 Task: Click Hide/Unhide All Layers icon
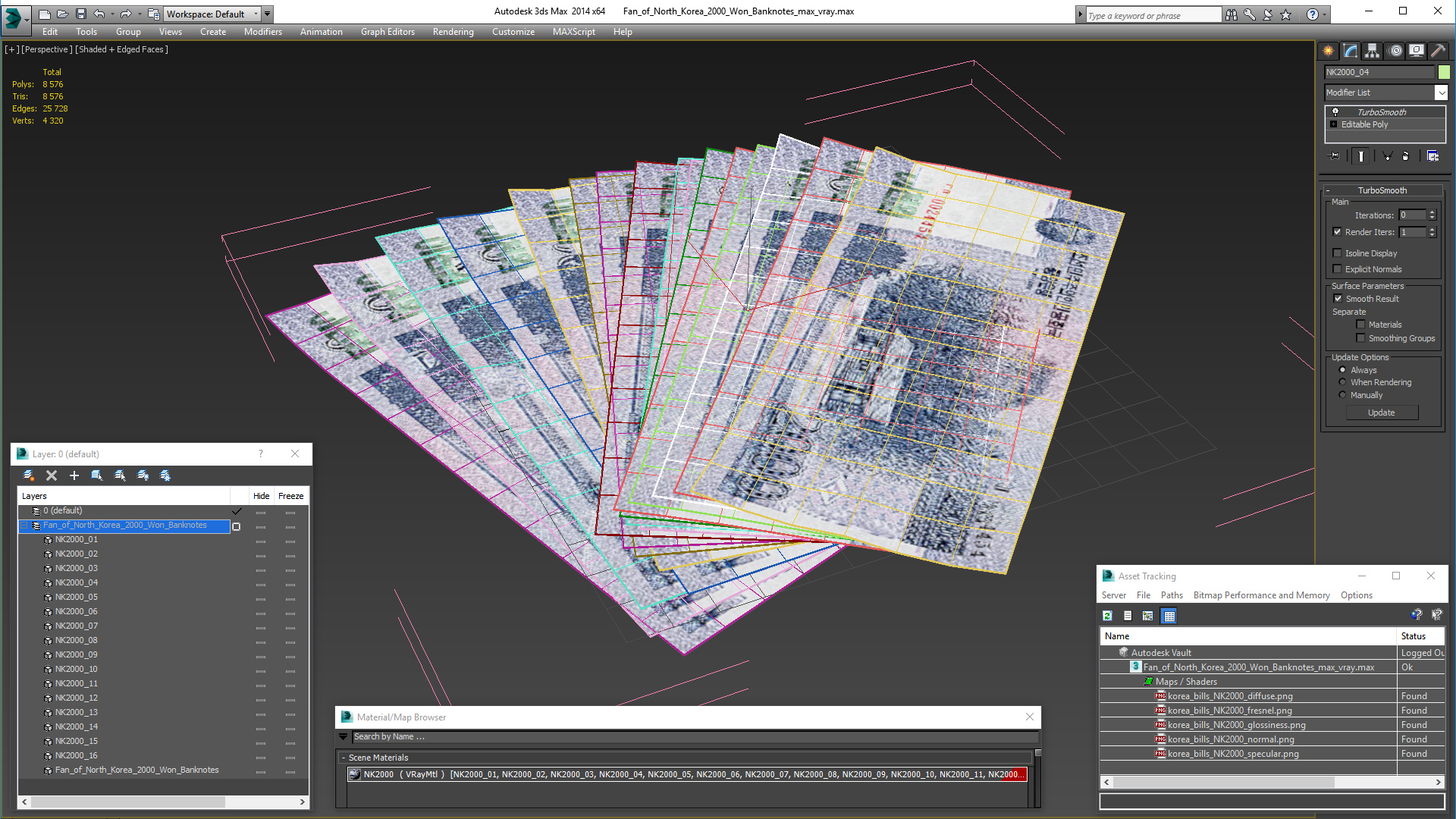coord(143,475)
